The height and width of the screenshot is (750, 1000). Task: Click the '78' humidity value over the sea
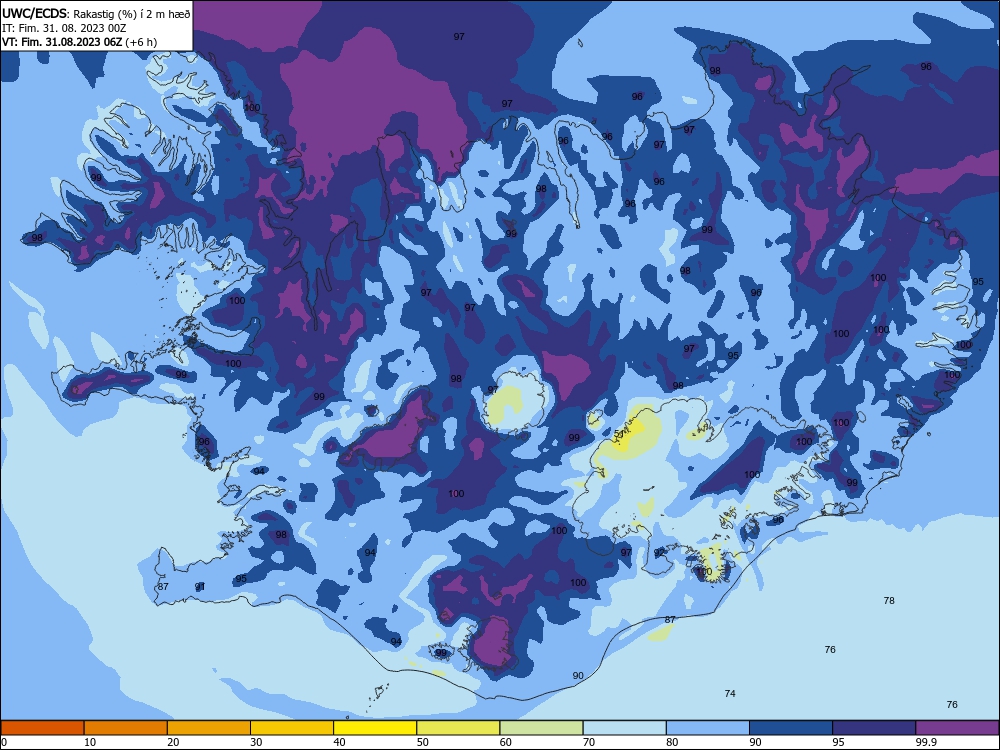889,600
